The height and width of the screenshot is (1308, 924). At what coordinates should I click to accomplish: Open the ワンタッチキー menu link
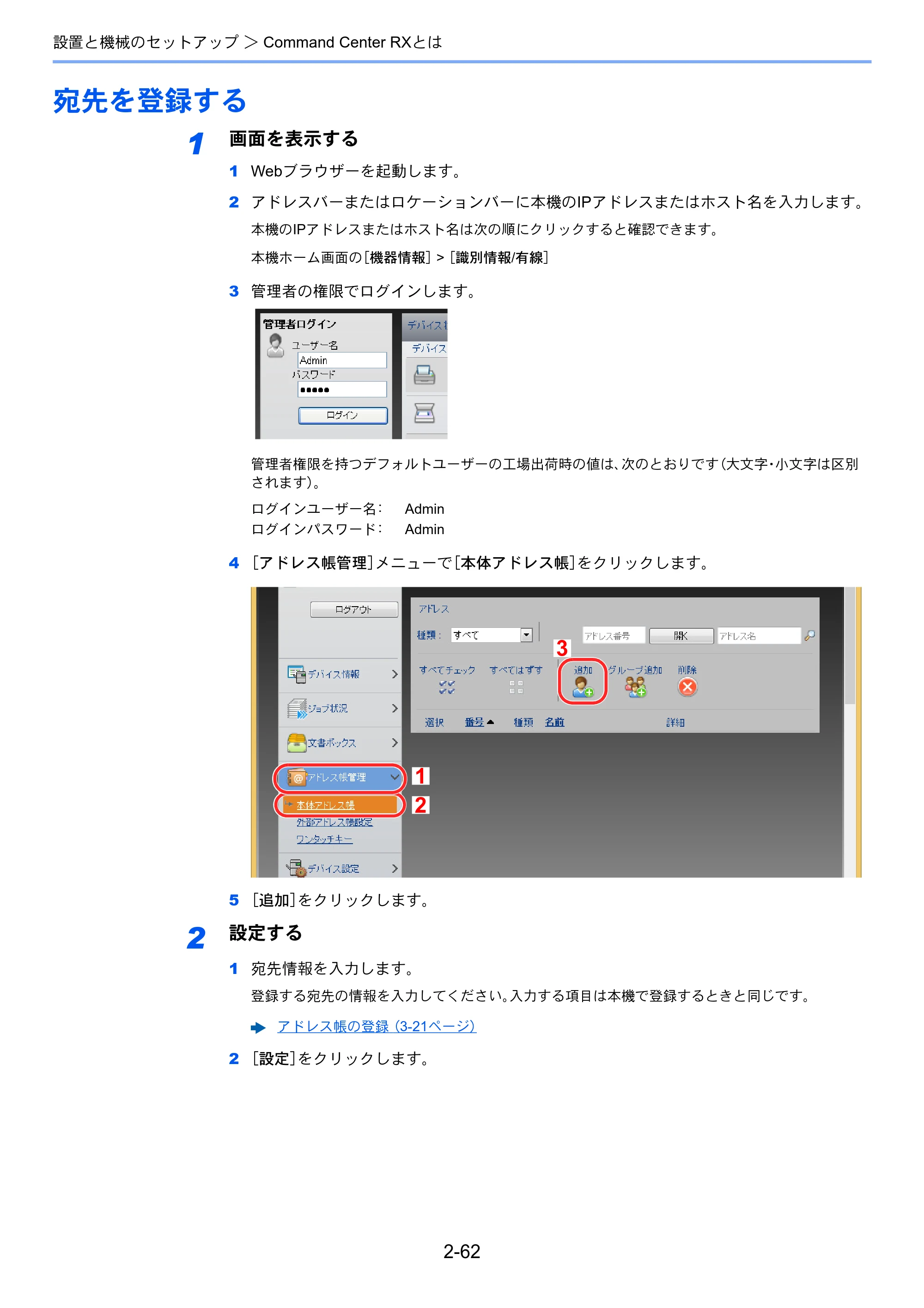(x=324, y=839)
